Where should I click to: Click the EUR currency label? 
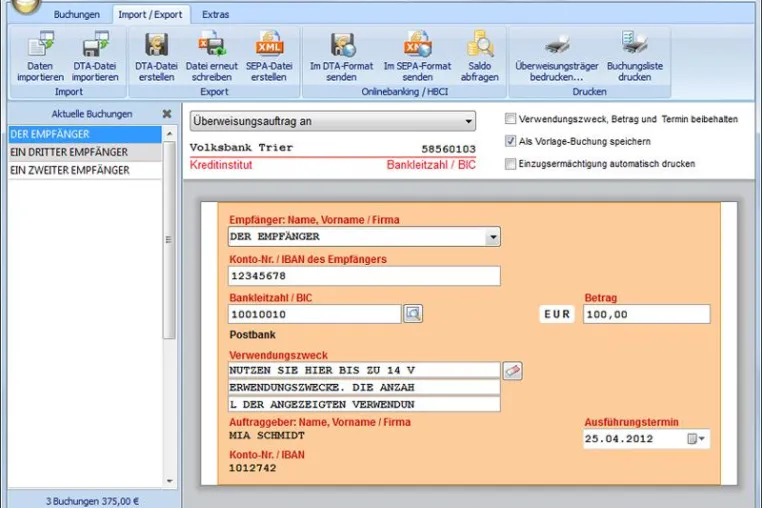coord(557,314)
